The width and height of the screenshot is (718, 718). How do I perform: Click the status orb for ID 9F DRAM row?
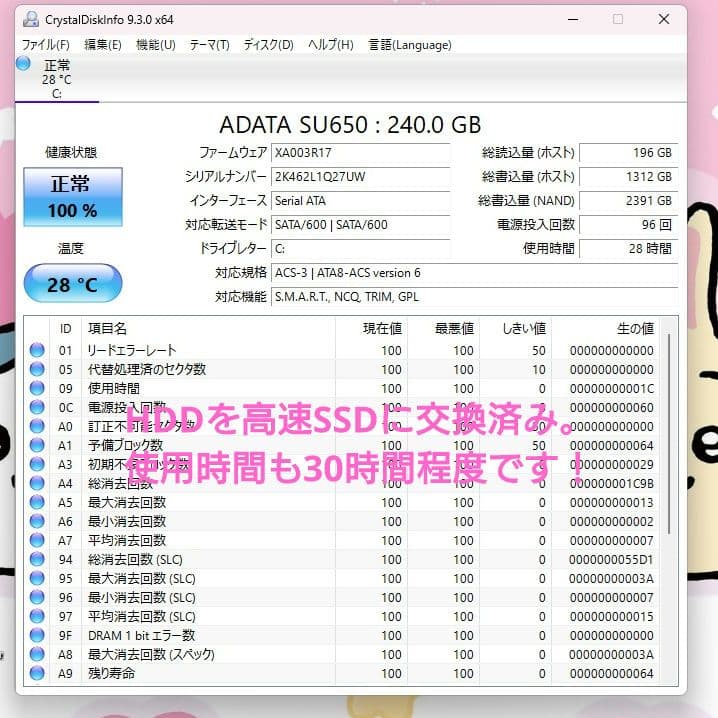coord(37,635)
